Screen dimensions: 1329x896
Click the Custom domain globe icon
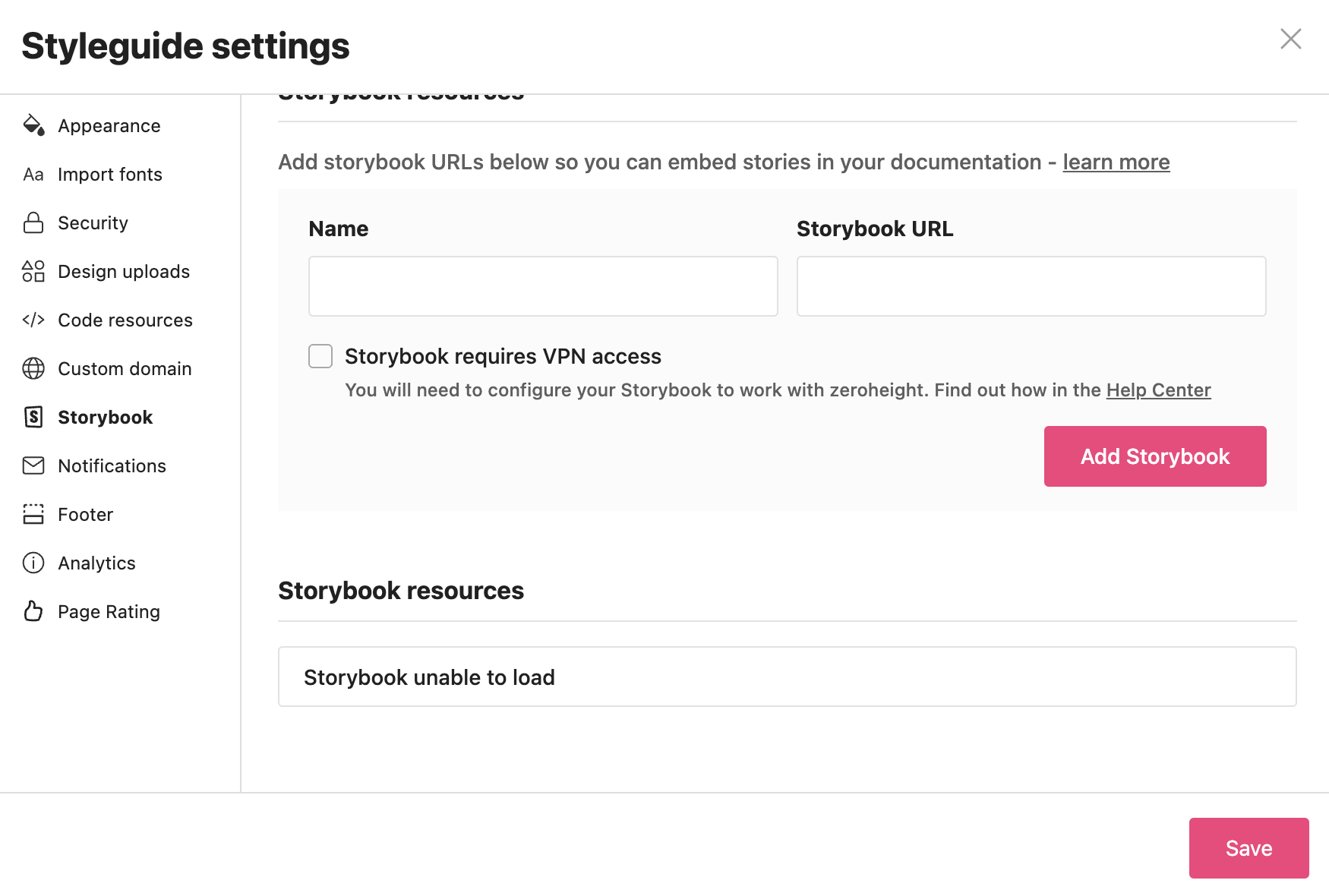click(x=33, y=368)
